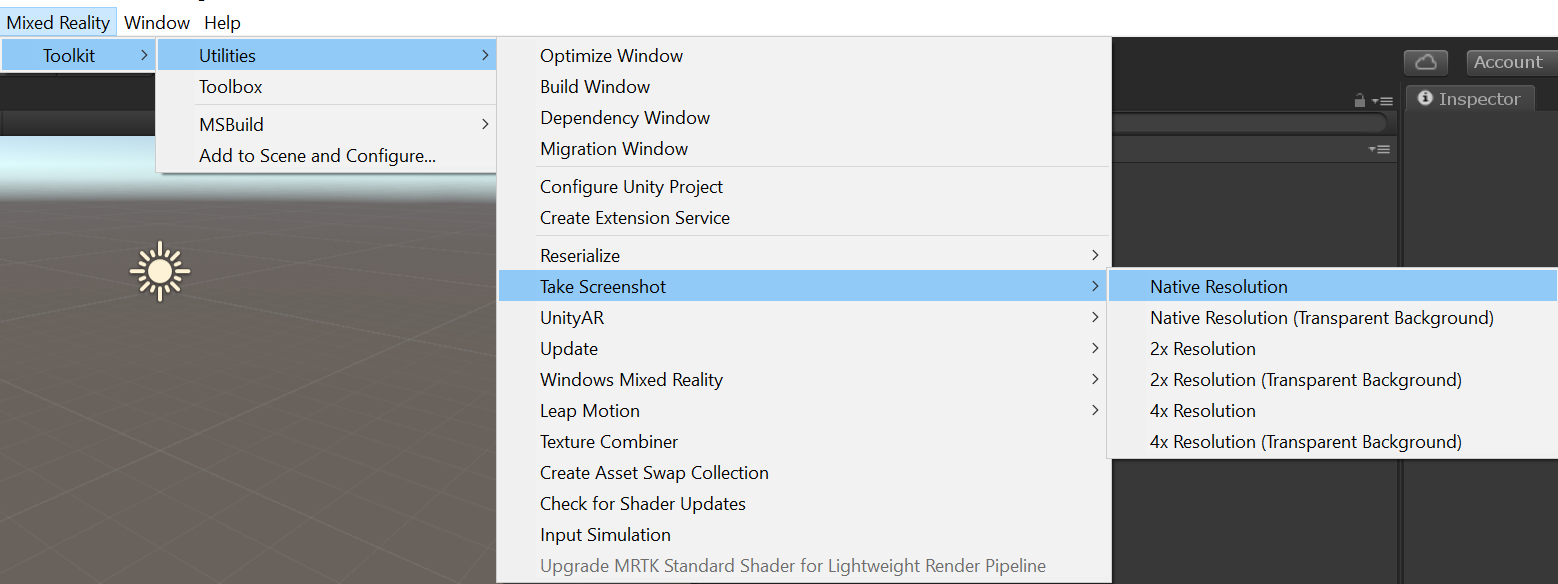Open the Account dropdown

coord(1507,62)
